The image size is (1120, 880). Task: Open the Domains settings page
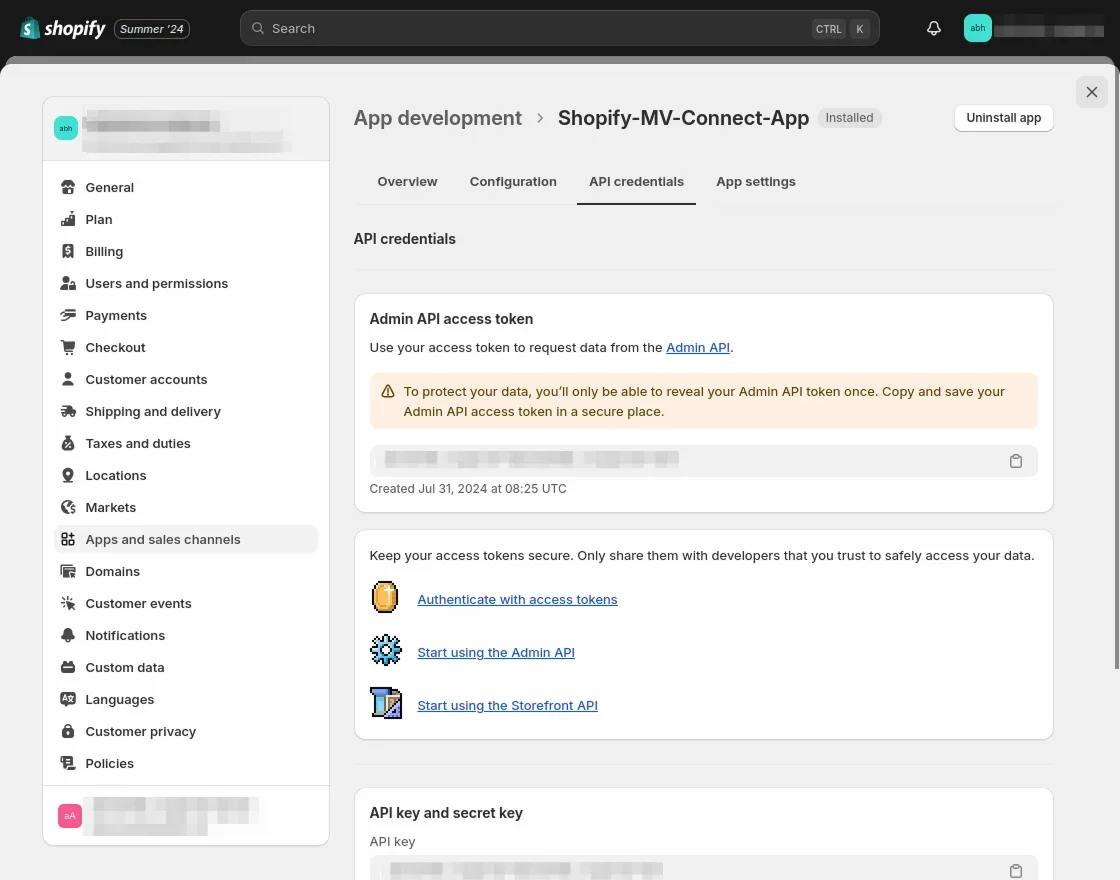coord(113,572)
